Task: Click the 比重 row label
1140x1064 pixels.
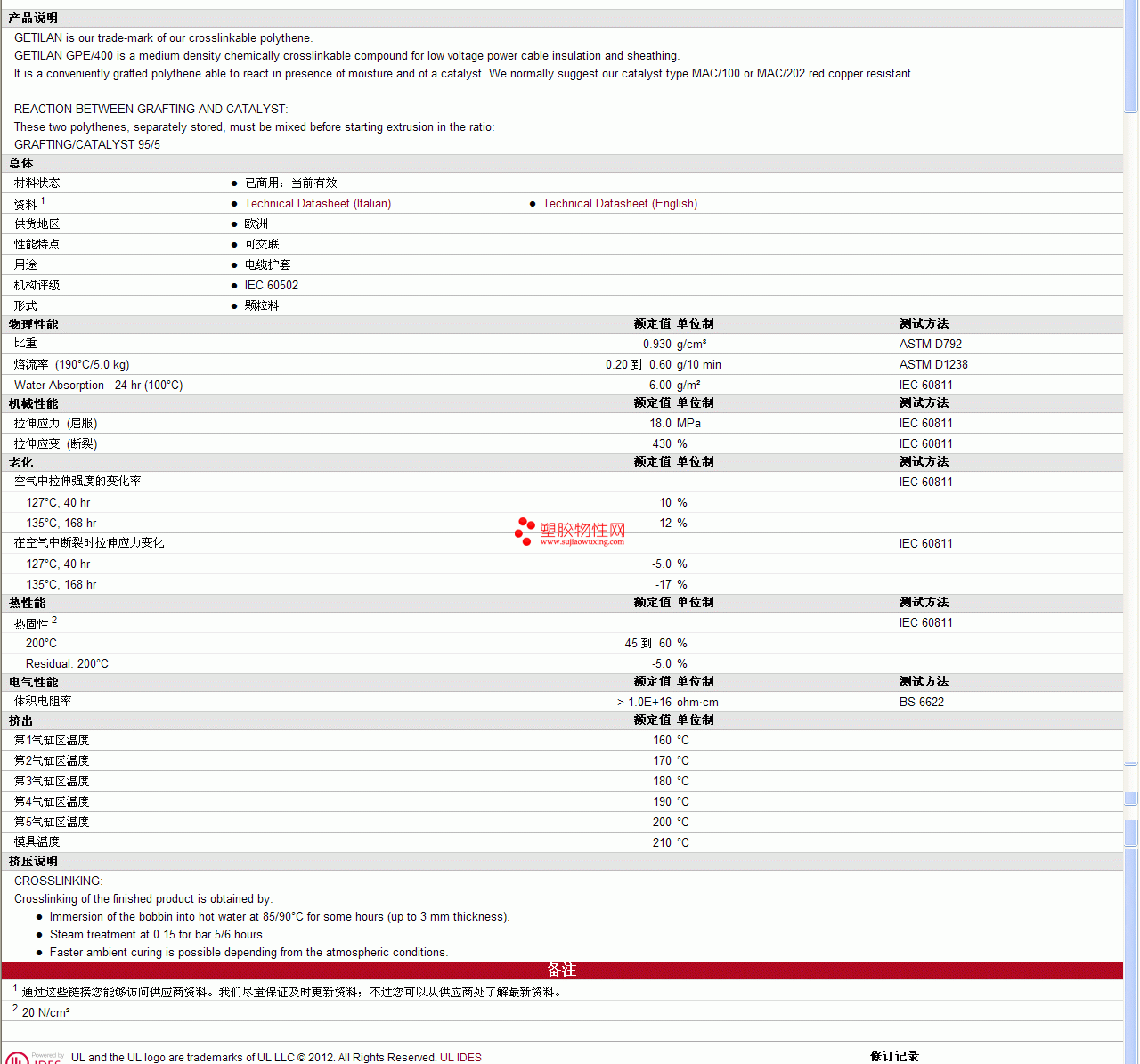Action: click(26, 344)
